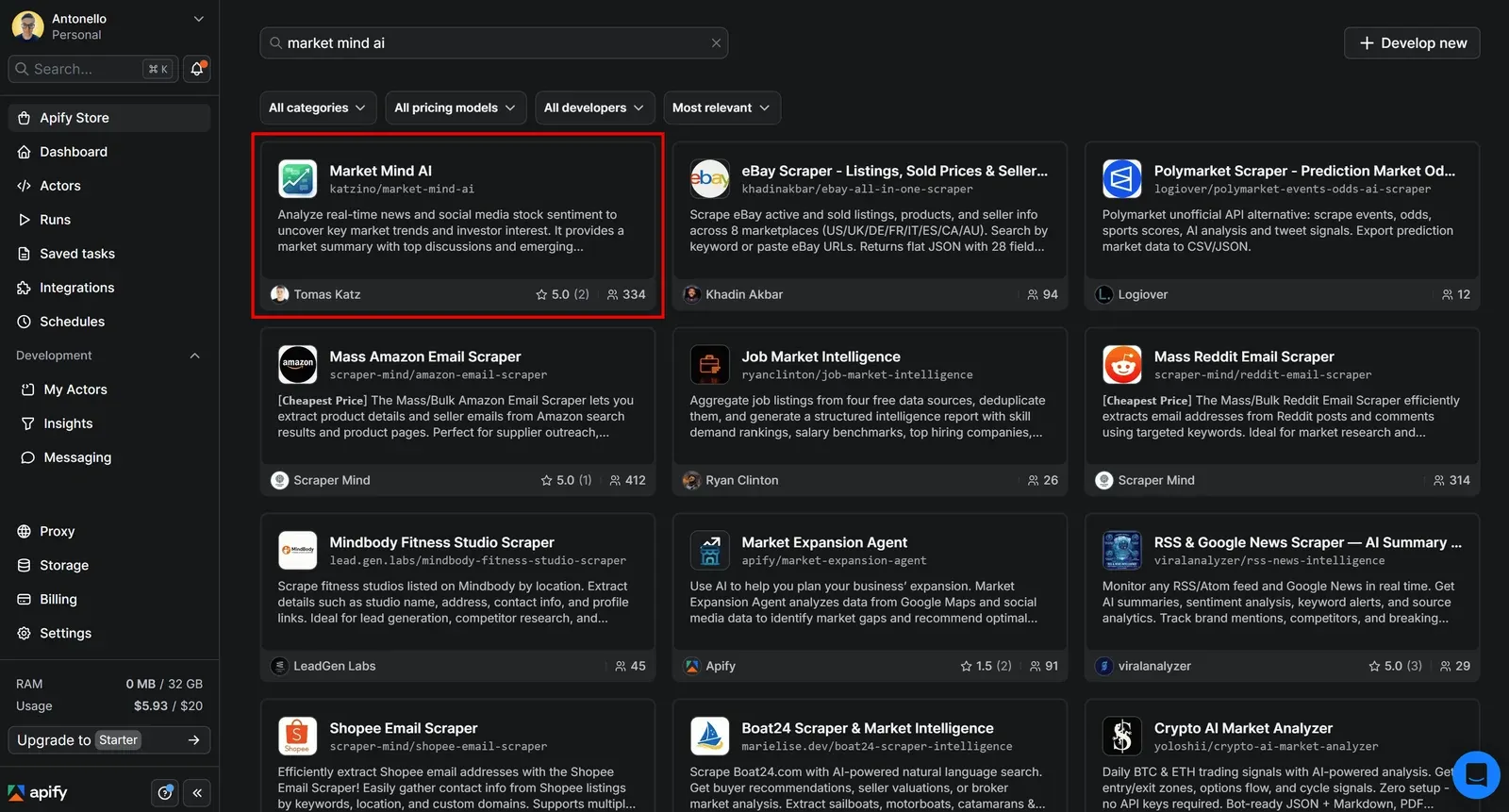Click the Market Mind AI actor icon
Viewport: 1509px width, 812px height.
tap(297, 178)
